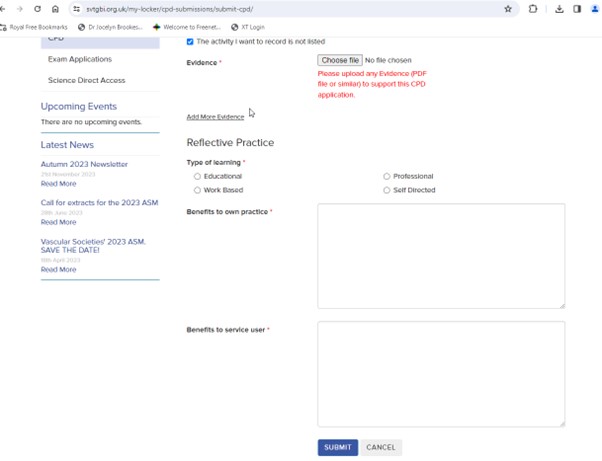Click the Add More Evidence link
Viewport: 602px width, 461px height.
(215, 117)
